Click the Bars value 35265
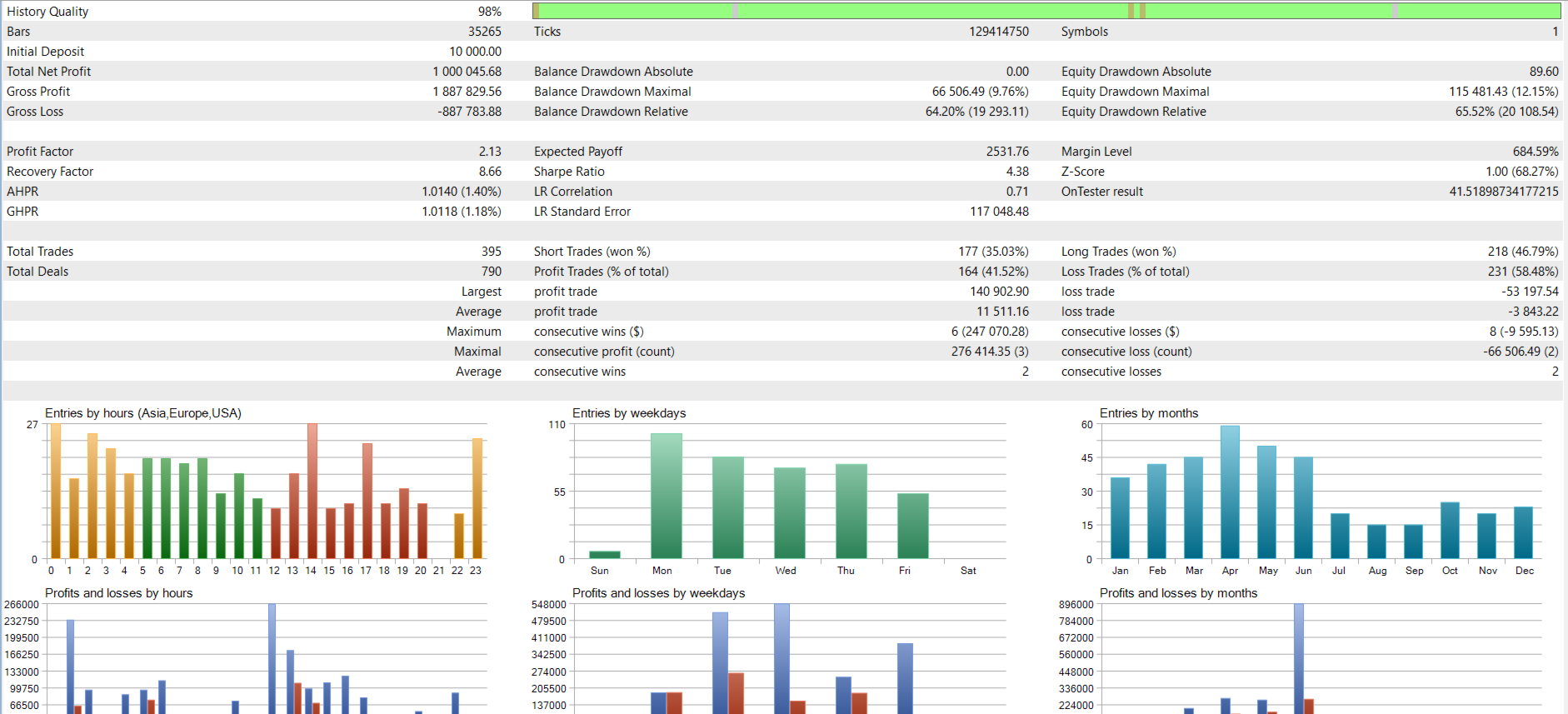Screen dimensions: 1568x714 [x=485, y=32]
